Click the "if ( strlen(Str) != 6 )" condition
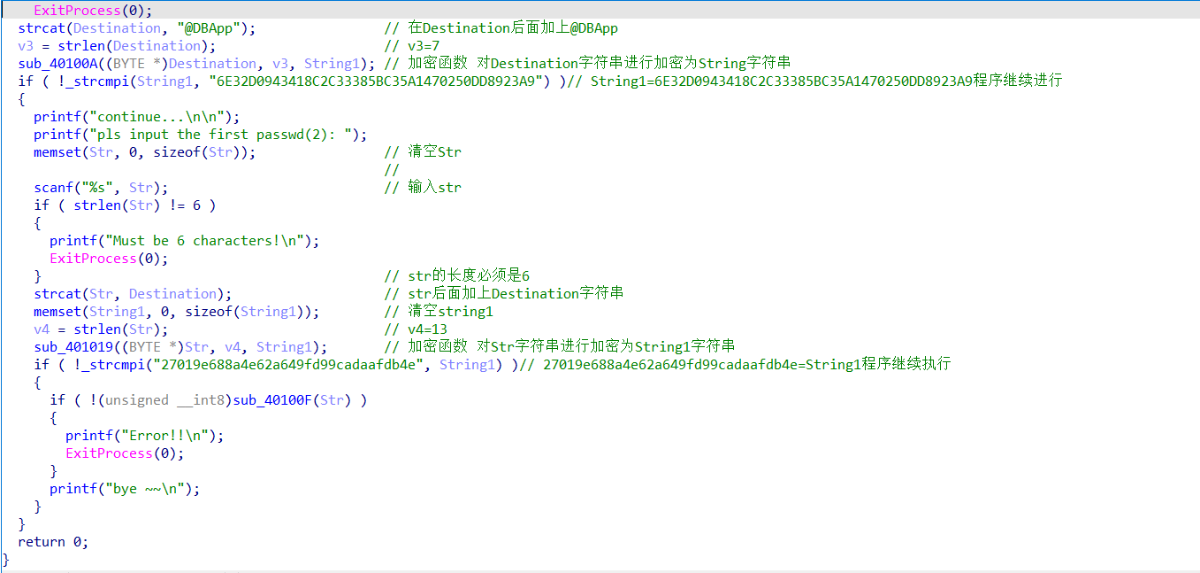Screen dimensions: 1200x573 point(125,205)
